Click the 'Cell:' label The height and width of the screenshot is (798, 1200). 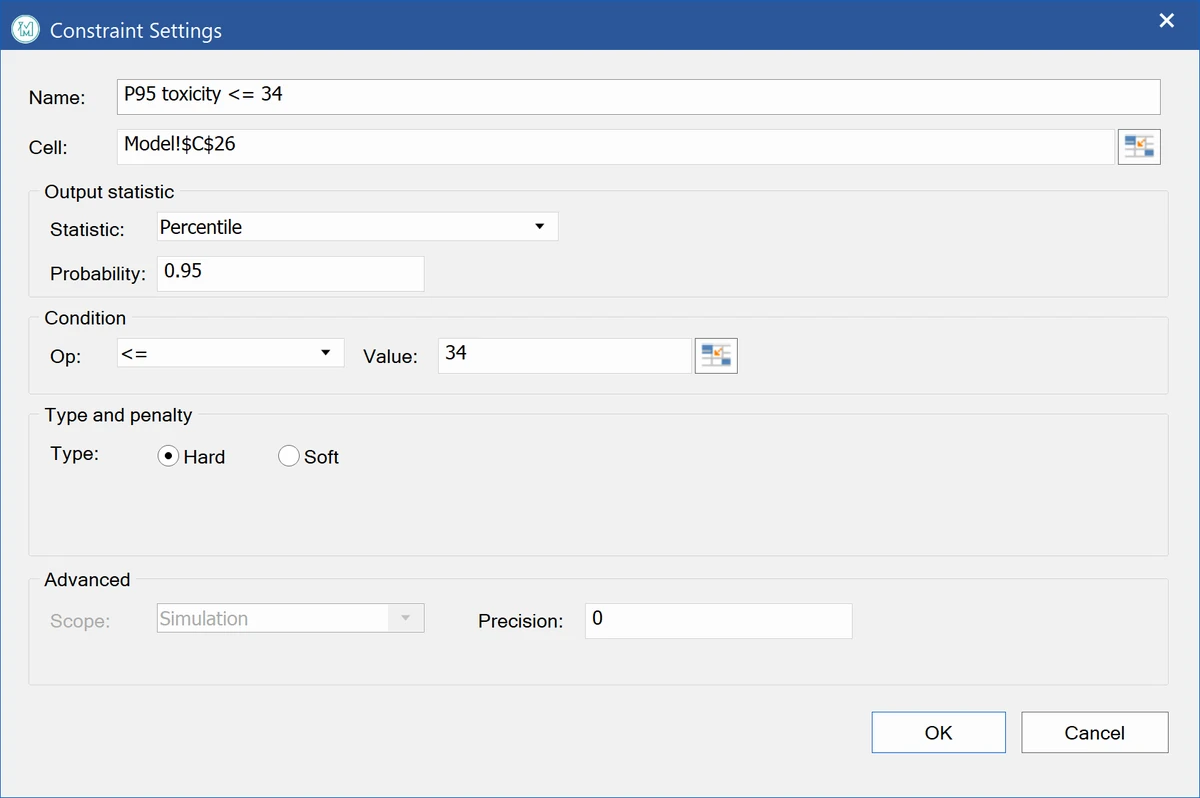[48, 148]
